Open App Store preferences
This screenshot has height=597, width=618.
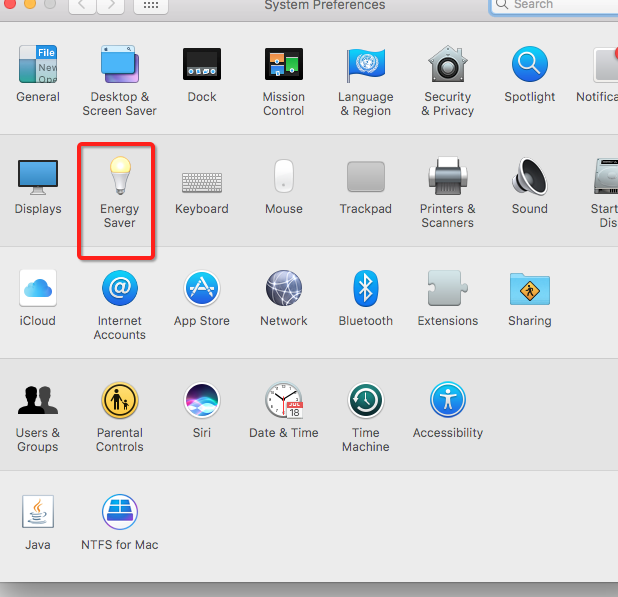pos(202,298)
